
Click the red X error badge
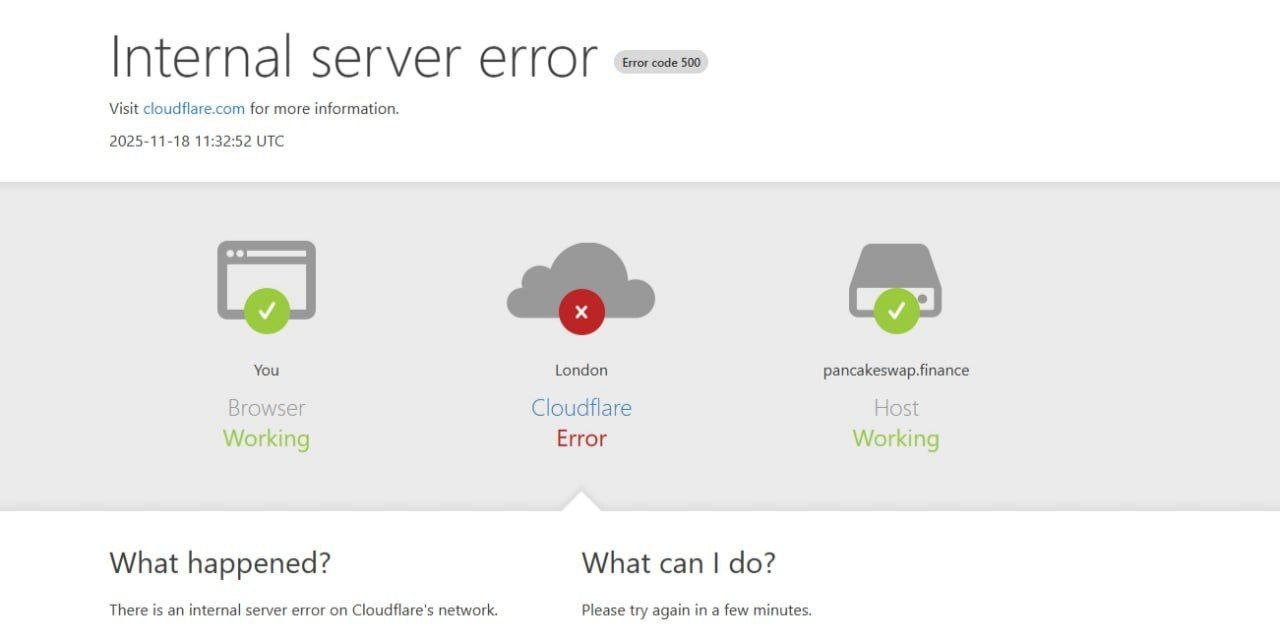pos(581,311)
